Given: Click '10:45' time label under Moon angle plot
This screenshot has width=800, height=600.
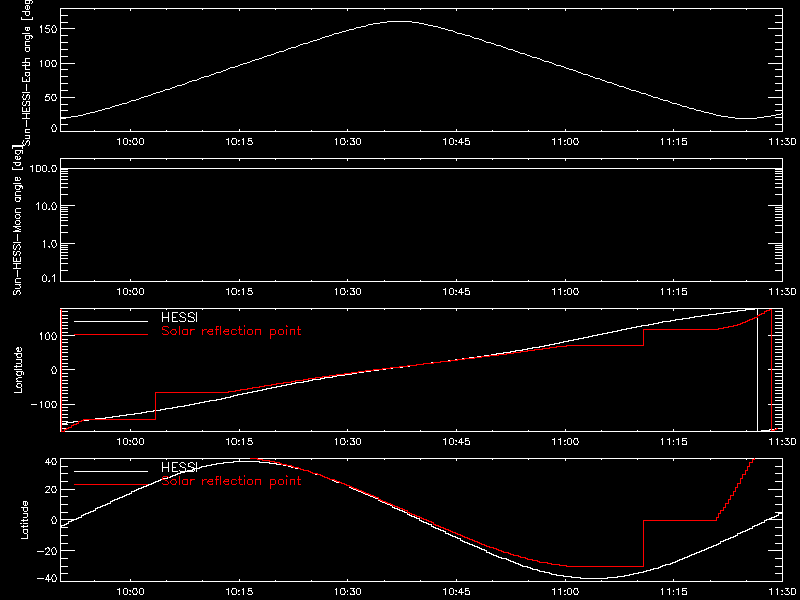Looking at the screenshot, I should 456,292.
